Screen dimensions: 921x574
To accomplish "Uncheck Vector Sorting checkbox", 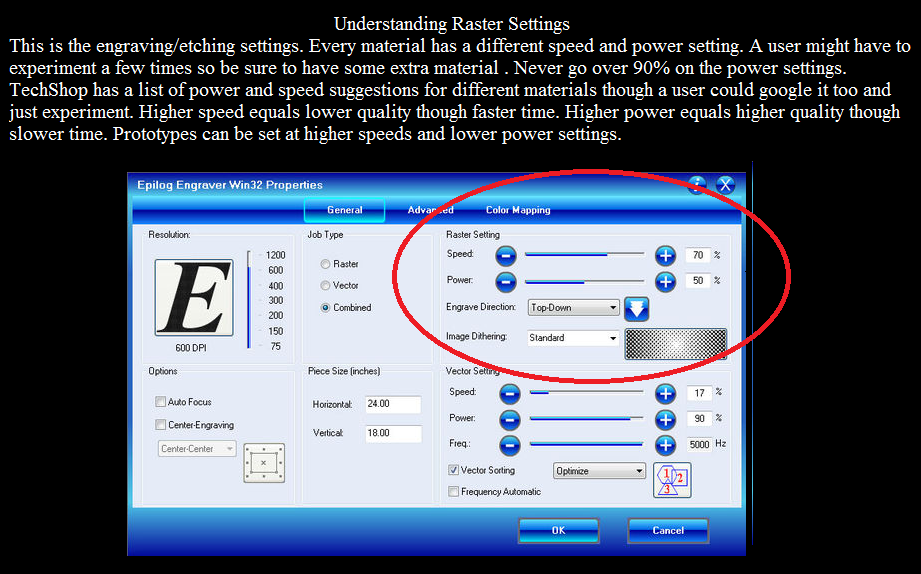I will pyautogui.click(x=453, y=470).
